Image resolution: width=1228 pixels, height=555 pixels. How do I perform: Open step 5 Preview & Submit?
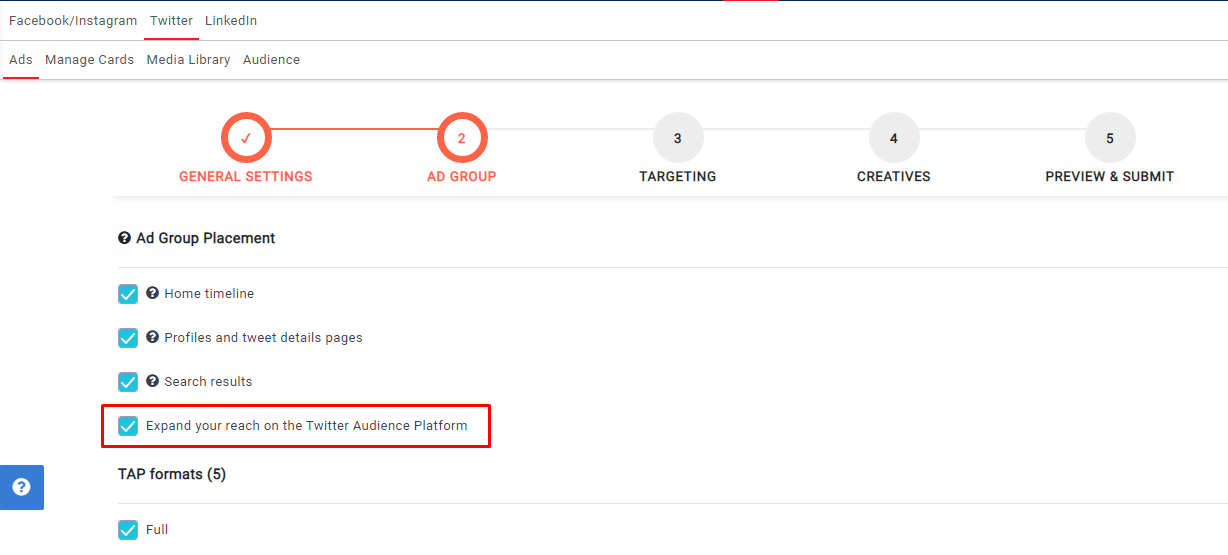click(1110, 138)
